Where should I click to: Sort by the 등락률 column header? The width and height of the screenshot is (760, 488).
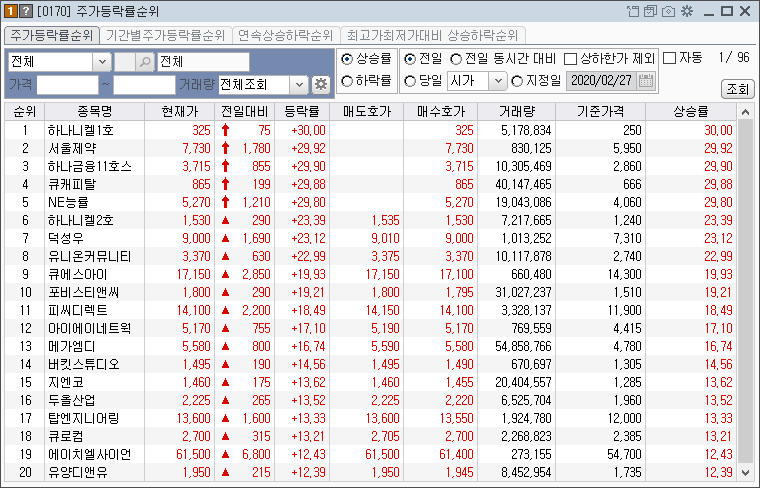click(x=302, y=111)
